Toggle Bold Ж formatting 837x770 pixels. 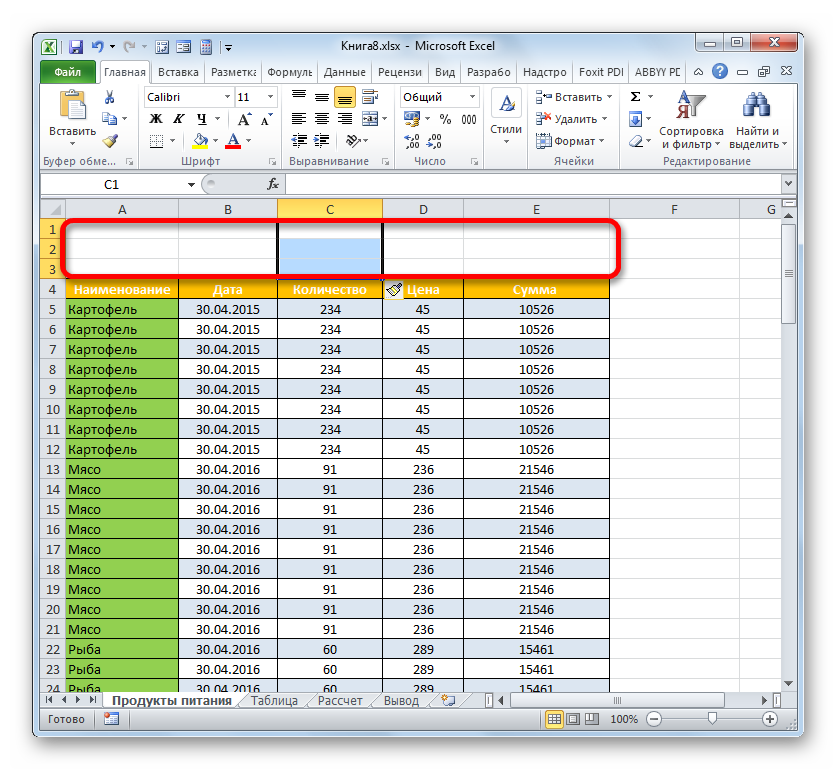[x=156, y=119]
